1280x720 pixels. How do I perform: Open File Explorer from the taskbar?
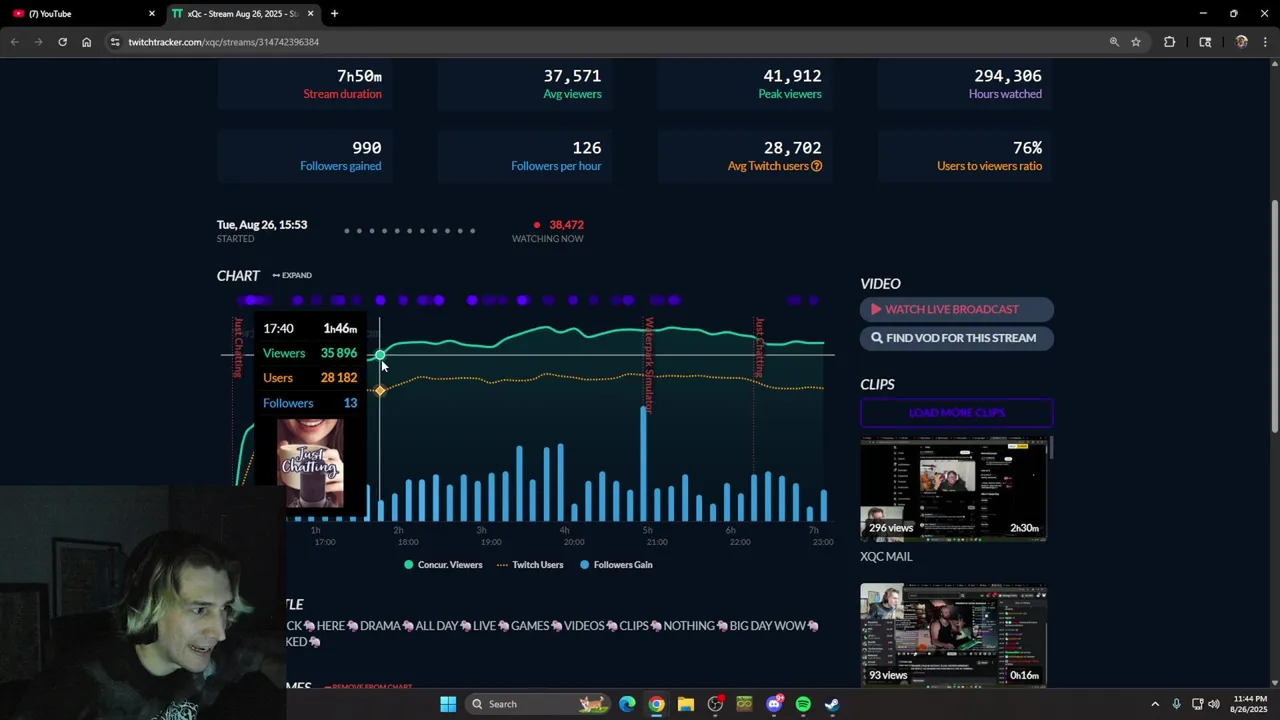[685, 704]
